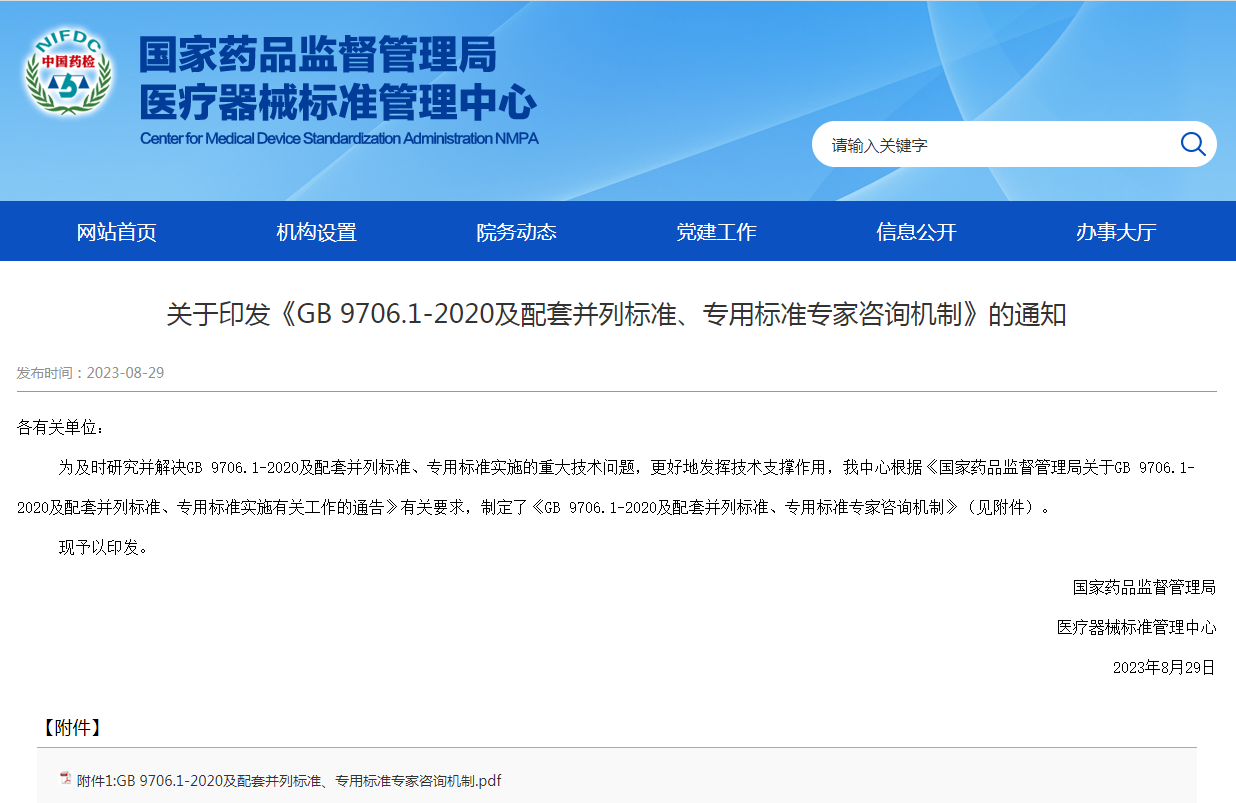Viewport: 1236px width, 803px height.
Task: Click the 【附件】 section heading
Action: (x=71, y=727)
